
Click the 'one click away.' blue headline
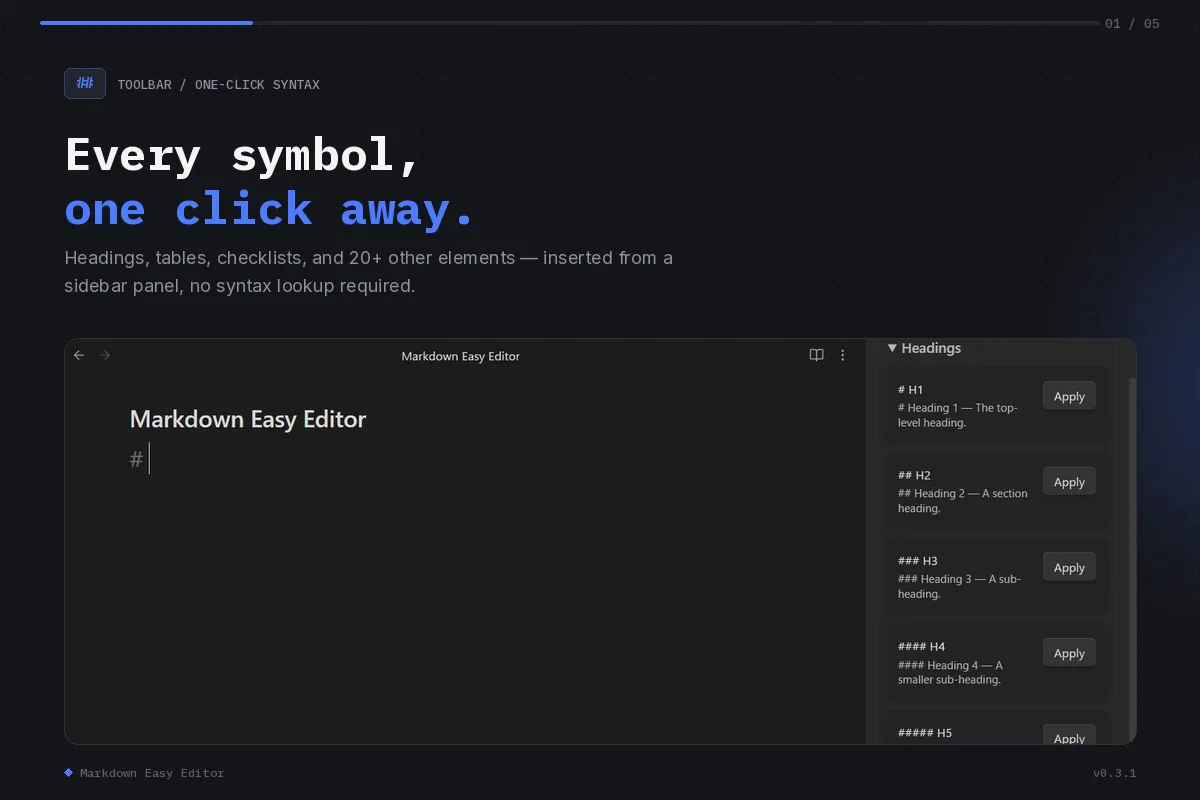coord(270,210)
